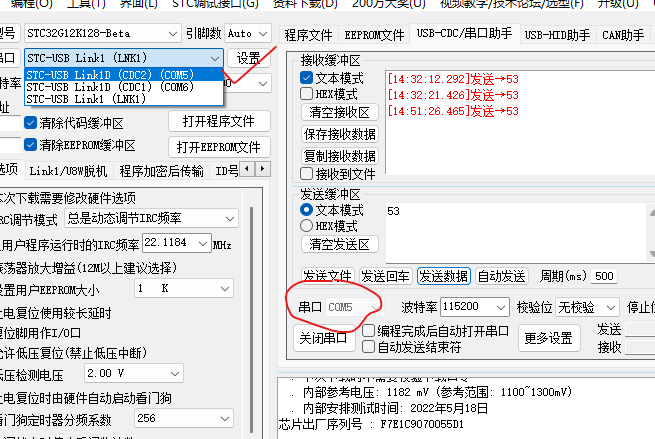Click 打开EEPROM文件 button
Image resolution: width=655 pixels, height=439 pixels.
pos(219,147)
